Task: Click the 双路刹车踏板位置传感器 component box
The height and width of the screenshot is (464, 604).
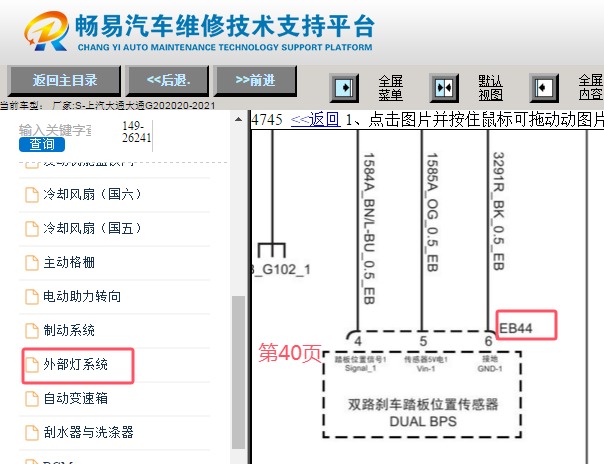Action: 422,395
